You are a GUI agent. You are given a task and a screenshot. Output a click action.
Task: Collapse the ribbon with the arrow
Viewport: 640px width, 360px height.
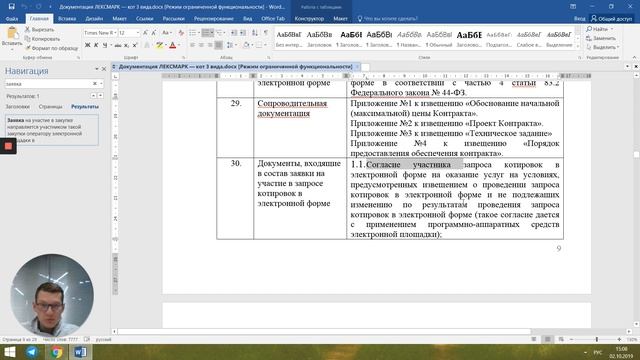point(634,58)
